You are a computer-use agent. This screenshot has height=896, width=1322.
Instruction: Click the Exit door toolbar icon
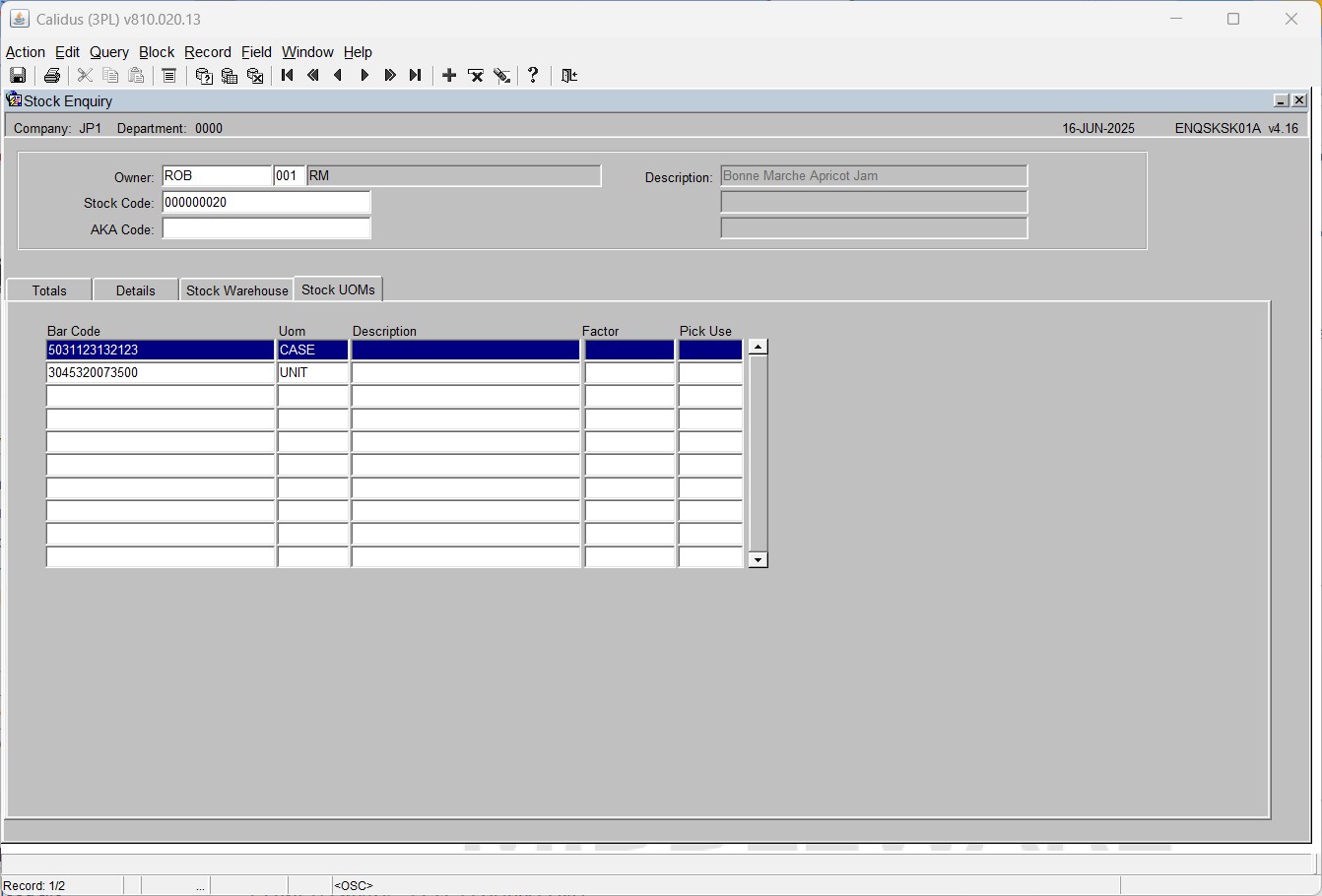[569, 76]
